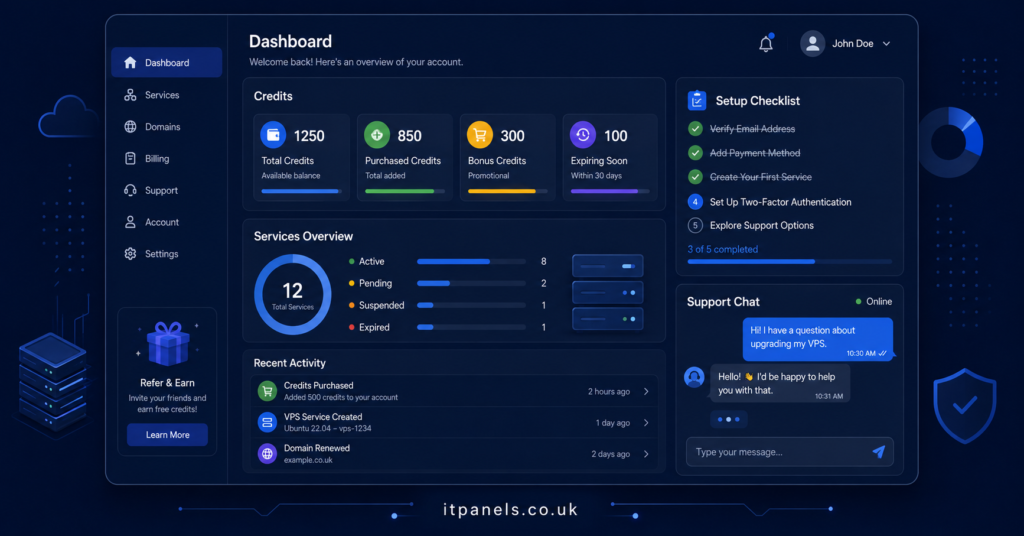Open the Credits Purchased activity title
The width and height of the screenshot is (1024, 536).
point(319,385)
